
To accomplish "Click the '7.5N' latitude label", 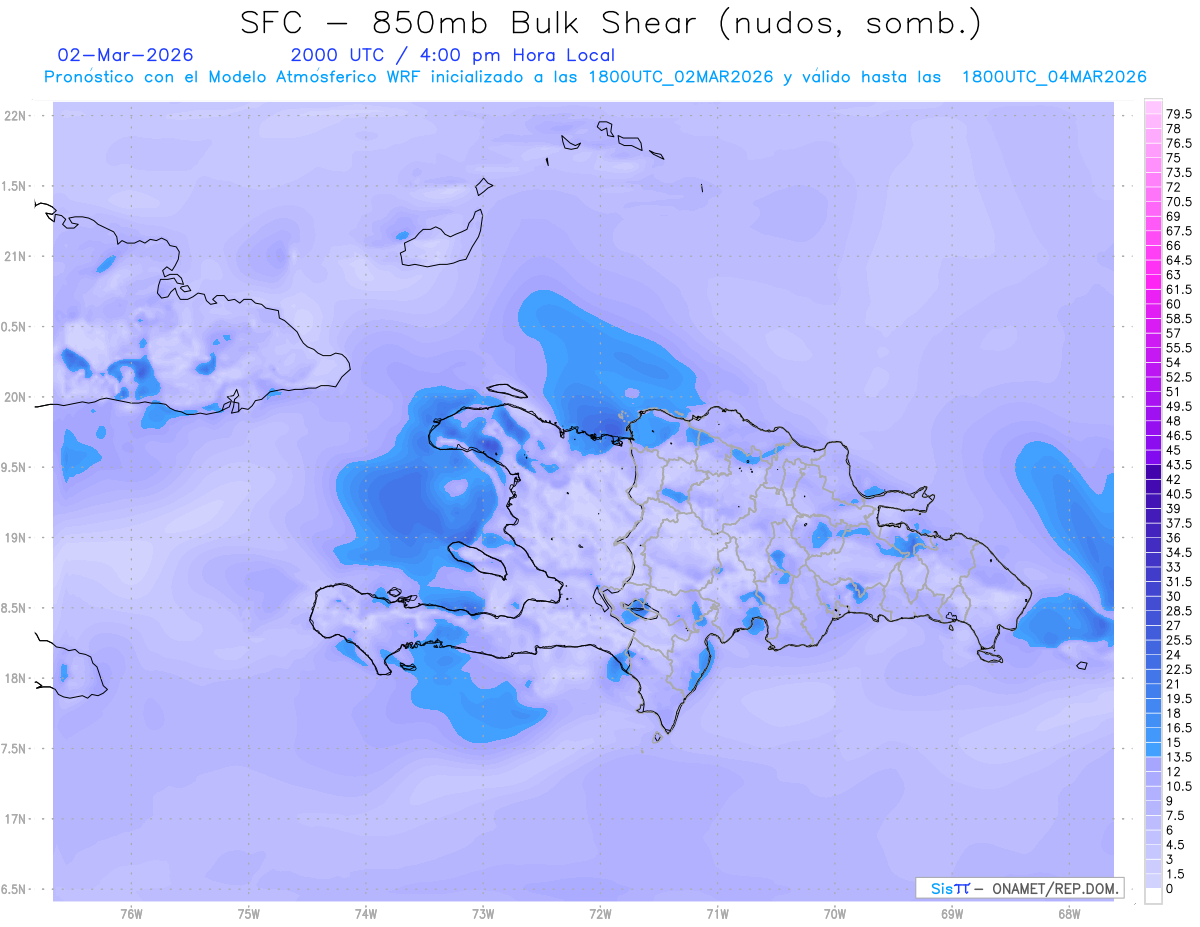I will click(15, 749).
